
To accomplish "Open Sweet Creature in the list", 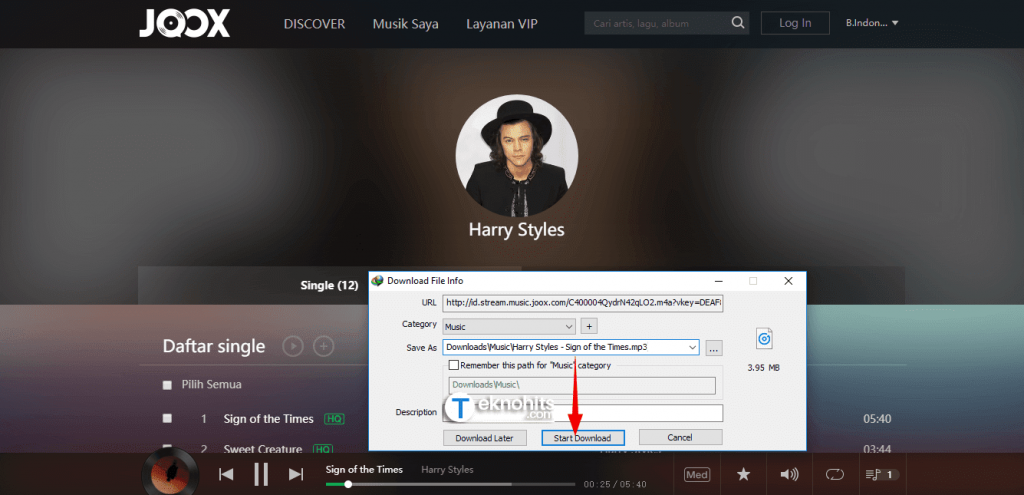I will coord(263,449).
